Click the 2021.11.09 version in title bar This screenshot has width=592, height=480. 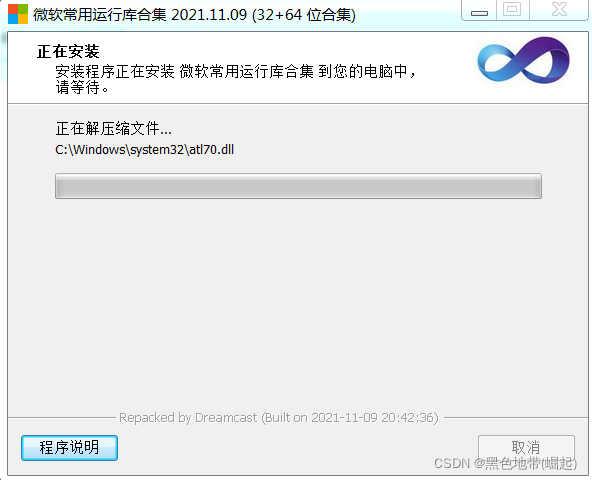point(209,15)
